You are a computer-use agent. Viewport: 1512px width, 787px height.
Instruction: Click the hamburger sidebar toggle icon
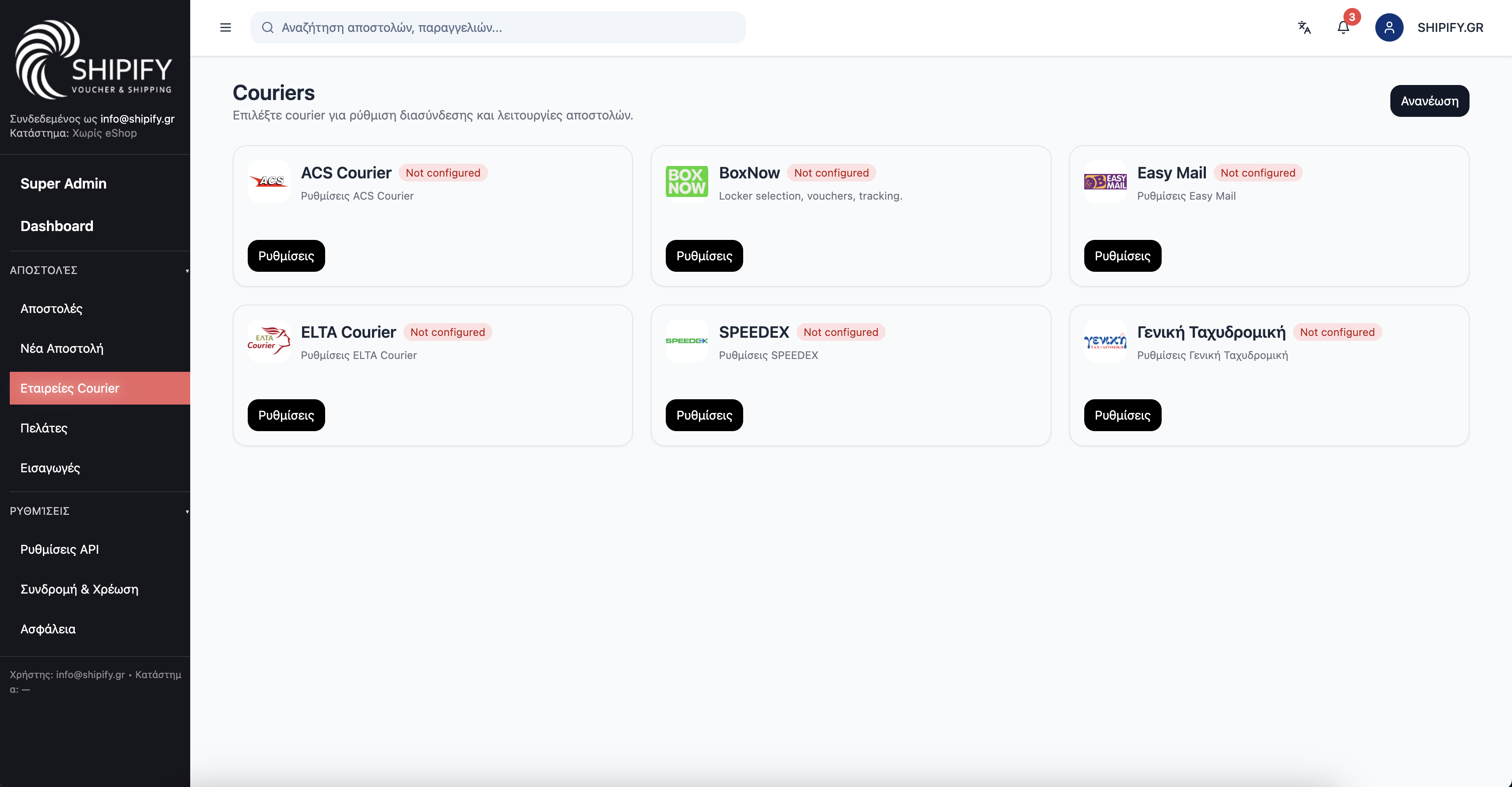click(x=226, y=27)
